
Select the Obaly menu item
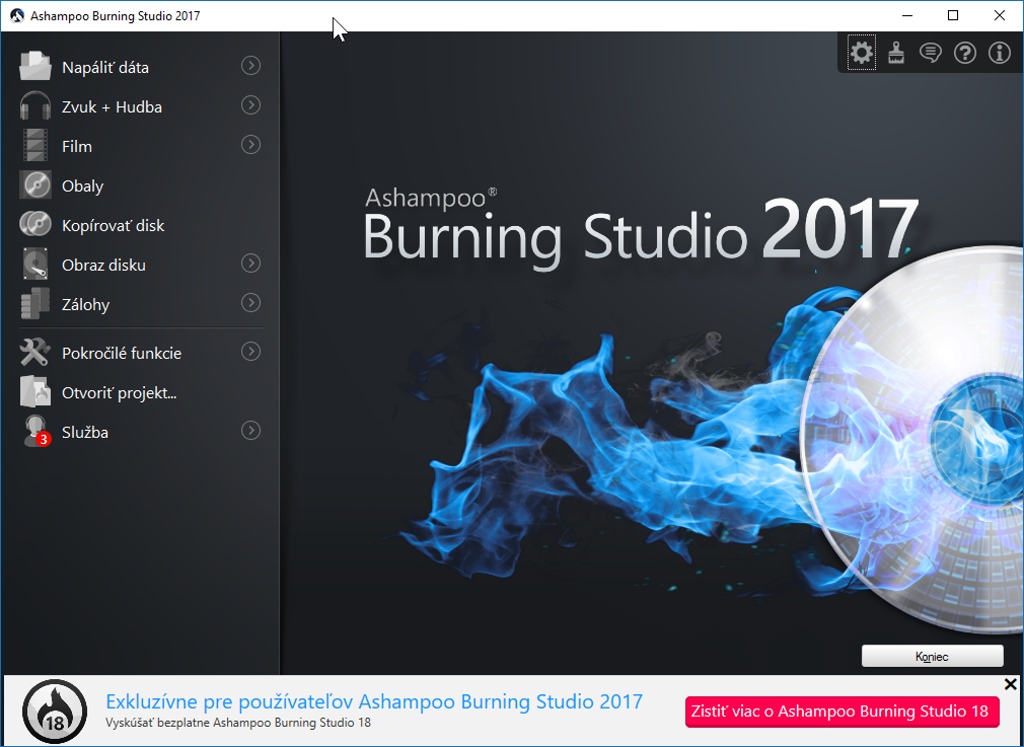pyautogui.click(x=82, y=186)
